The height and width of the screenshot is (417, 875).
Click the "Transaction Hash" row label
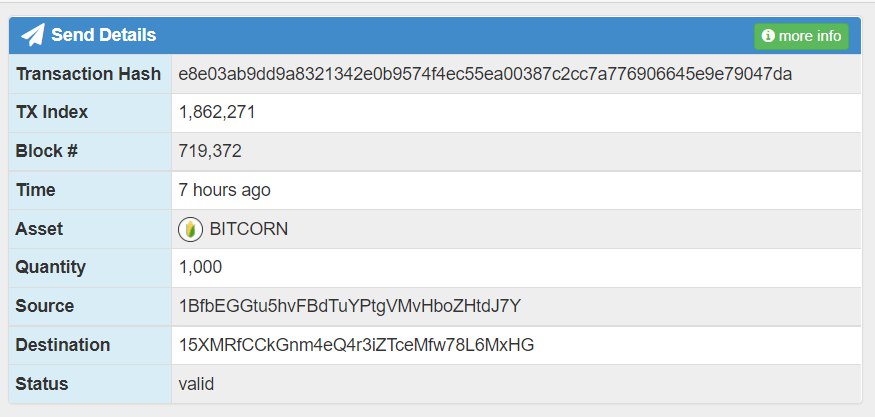[x=88, y=75]
